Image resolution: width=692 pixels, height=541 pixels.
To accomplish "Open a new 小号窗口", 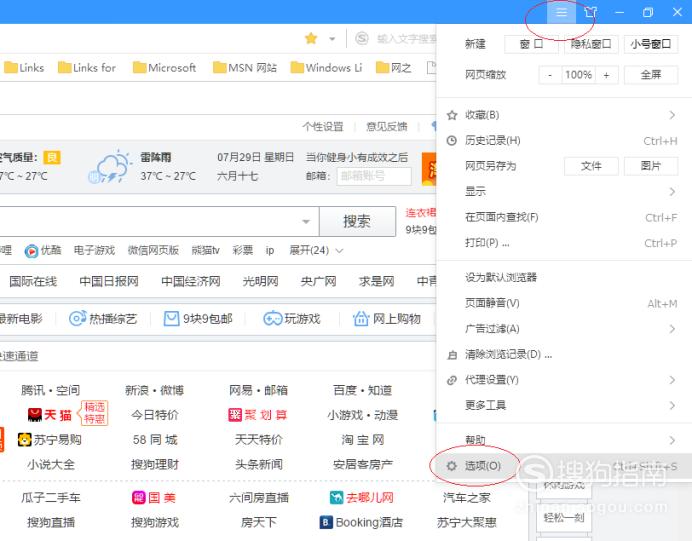I will pyautogui.click(x=651, y=44).
